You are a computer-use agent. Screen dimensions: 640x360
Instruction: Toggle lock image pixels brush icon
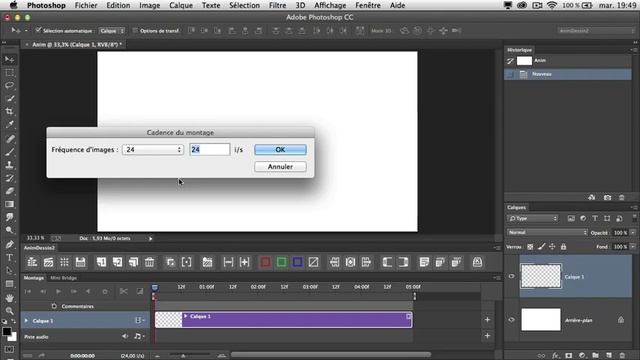click(x=541, y=247)
